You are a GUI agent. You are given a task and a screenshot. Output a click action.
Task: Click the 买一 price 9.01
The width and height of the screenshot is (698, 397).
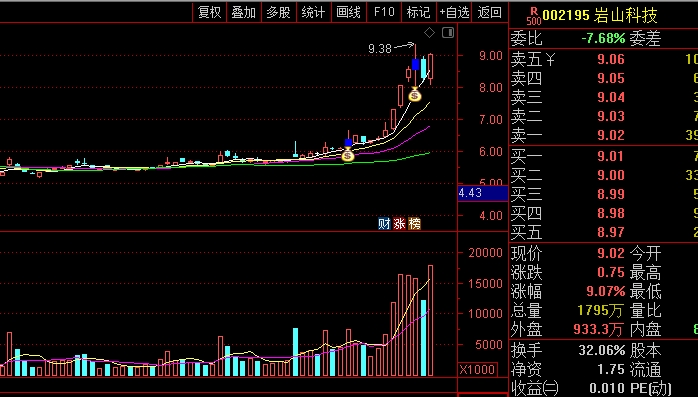pos(611,156)
